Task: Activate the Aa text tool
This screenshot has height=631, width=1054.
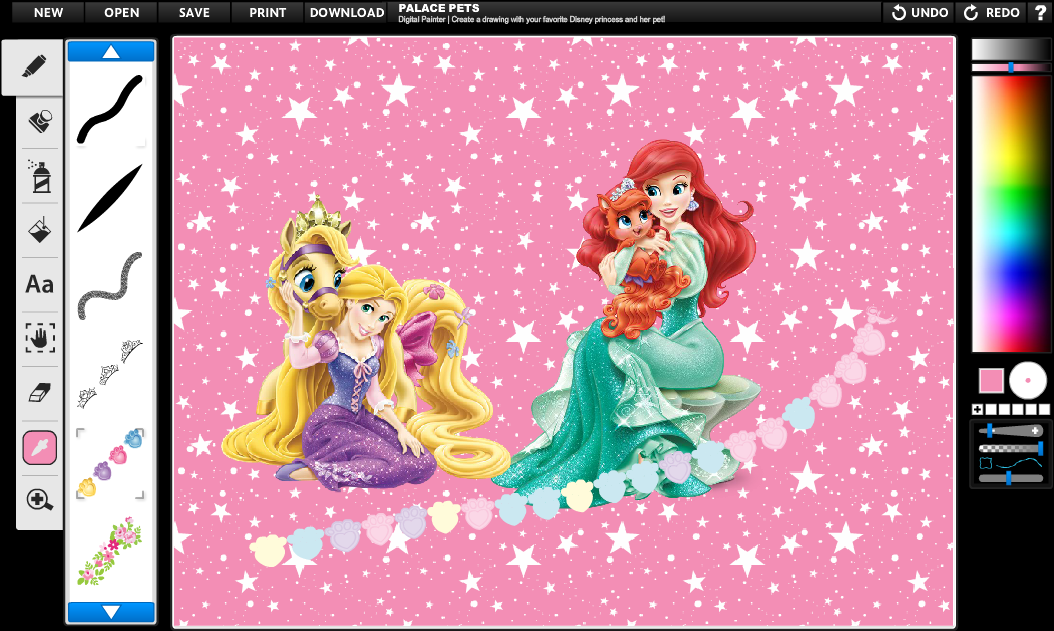Action: [40, 284]
